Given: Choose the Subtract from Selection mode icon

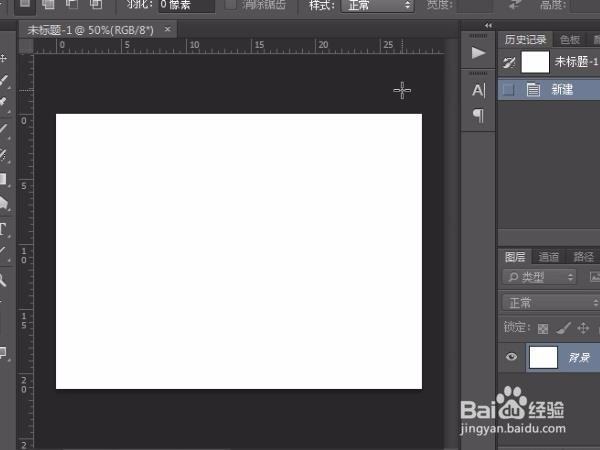Looking at the screenshot, I should [x=72, y=5].
